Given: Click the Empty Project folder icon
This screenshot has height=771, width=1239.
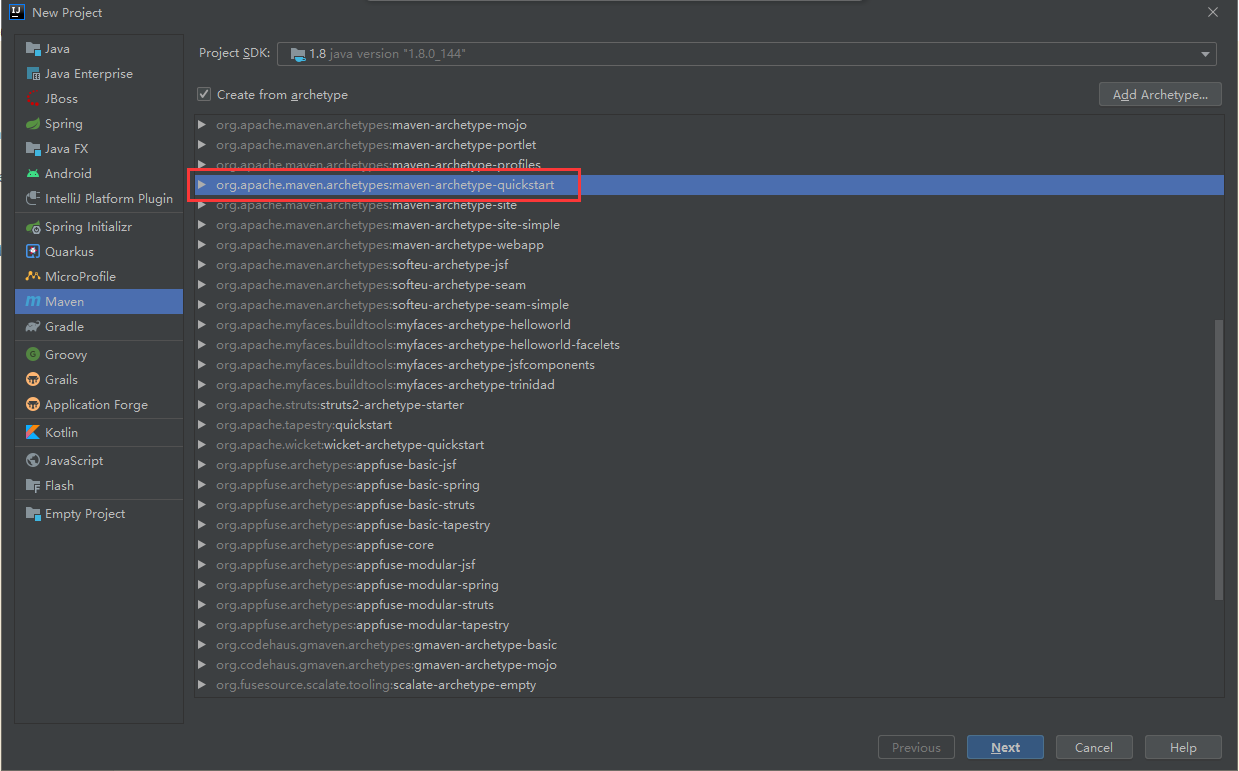Looking at the screenshot, I should click(x=33, y=514).
